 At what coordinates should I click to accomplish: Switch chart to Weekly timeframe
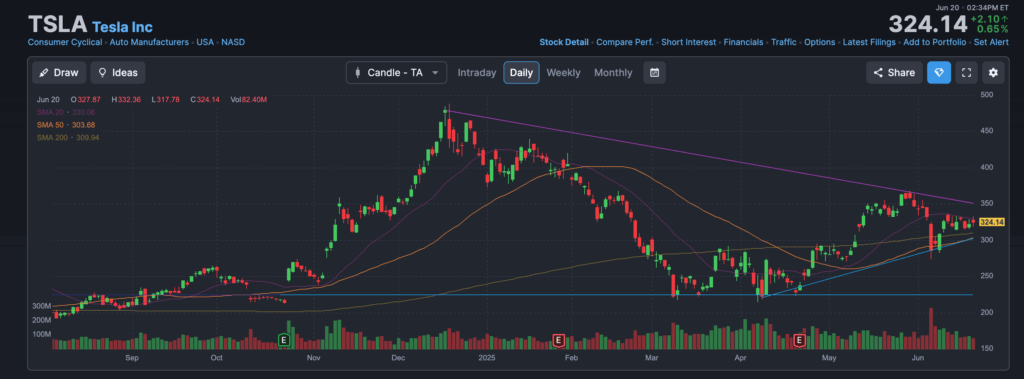click(x=563, y=73)
